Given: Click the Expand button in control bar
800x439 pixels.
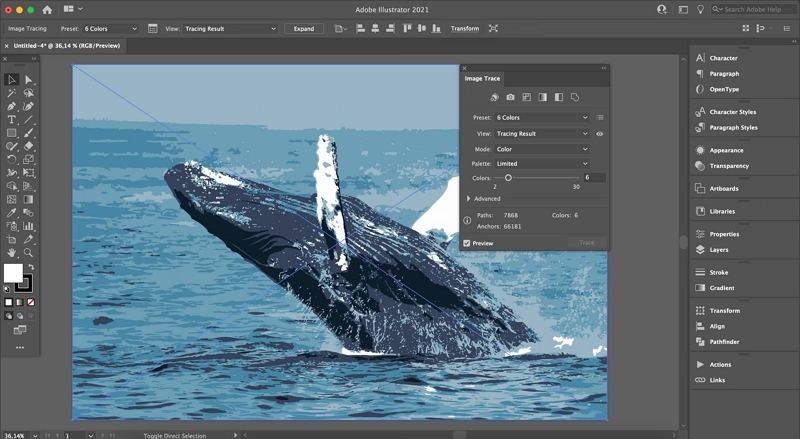Looking at the screenshot, I should tap(303, 29).
